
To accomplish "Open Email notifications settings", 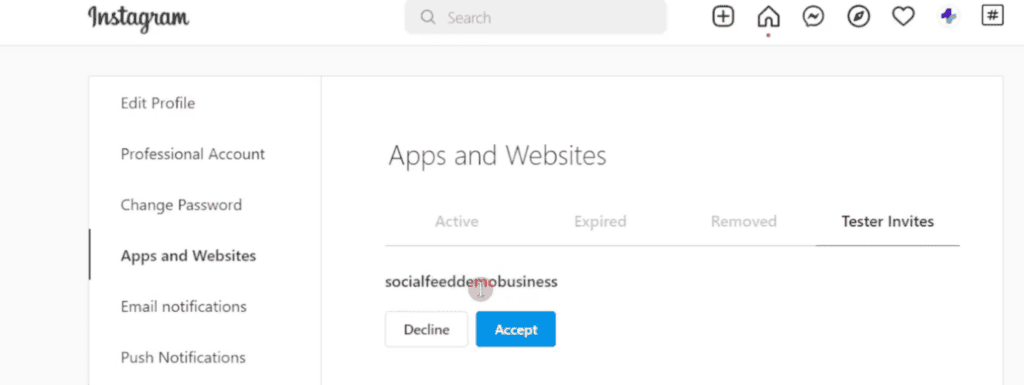I will pos(184,307).
